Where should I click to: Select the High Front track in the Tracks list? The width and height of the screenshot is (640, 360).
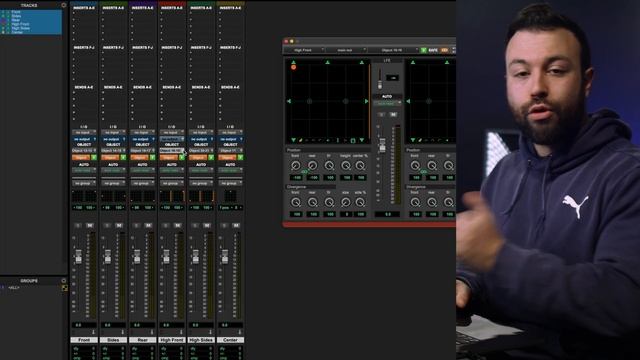[20, 24]
